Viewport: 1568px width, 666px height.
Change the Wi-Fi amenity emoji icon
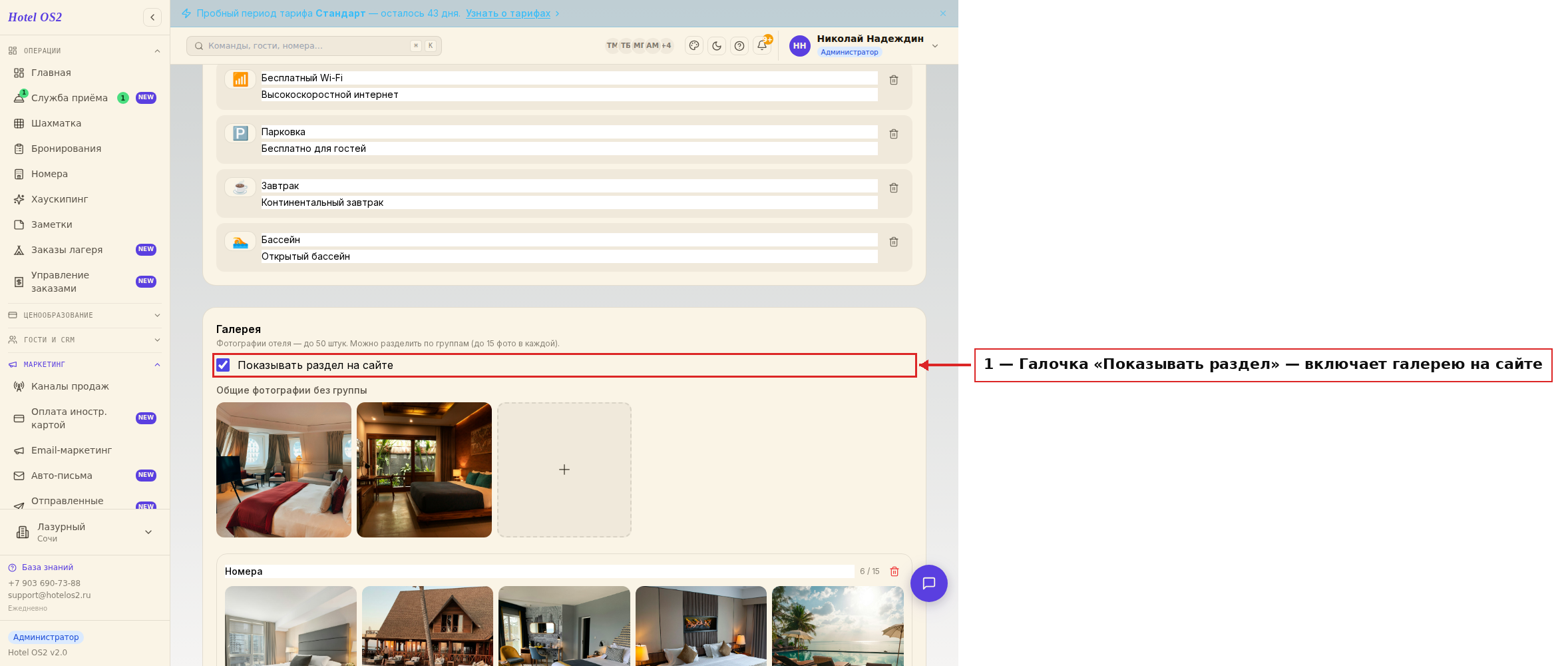pyautogui.click(x=240, y=80)
